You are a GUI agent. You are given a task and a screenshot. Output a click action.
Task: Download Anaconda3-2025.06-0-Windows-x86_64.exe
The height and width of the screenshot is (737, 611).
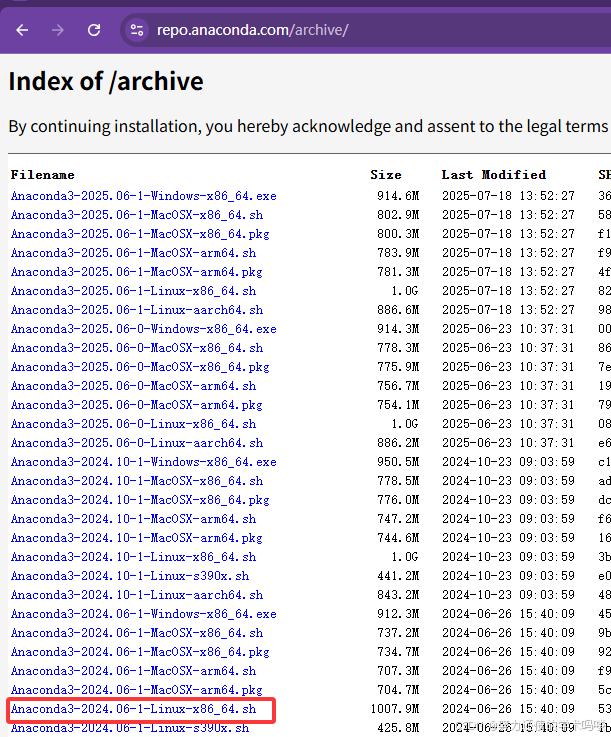[x=143, y=329]
